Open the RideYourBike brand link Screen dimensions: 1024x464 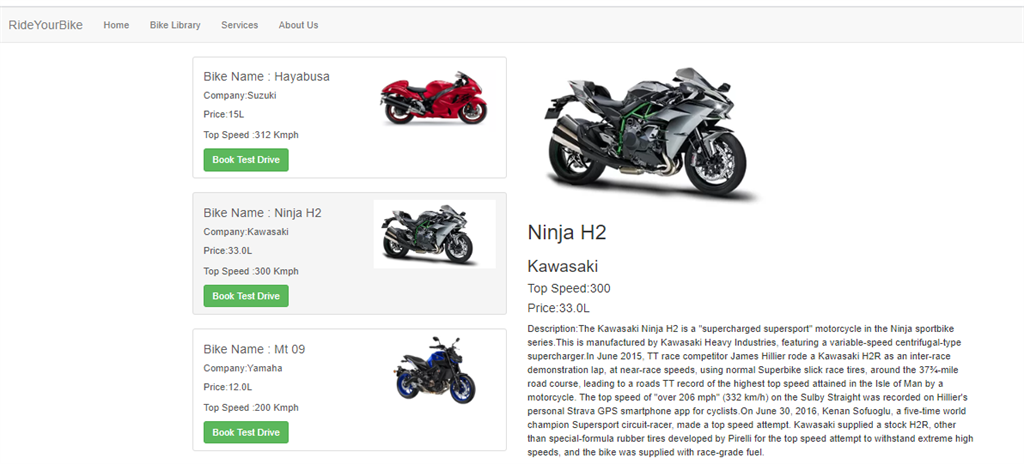click(x=46, y=25)
